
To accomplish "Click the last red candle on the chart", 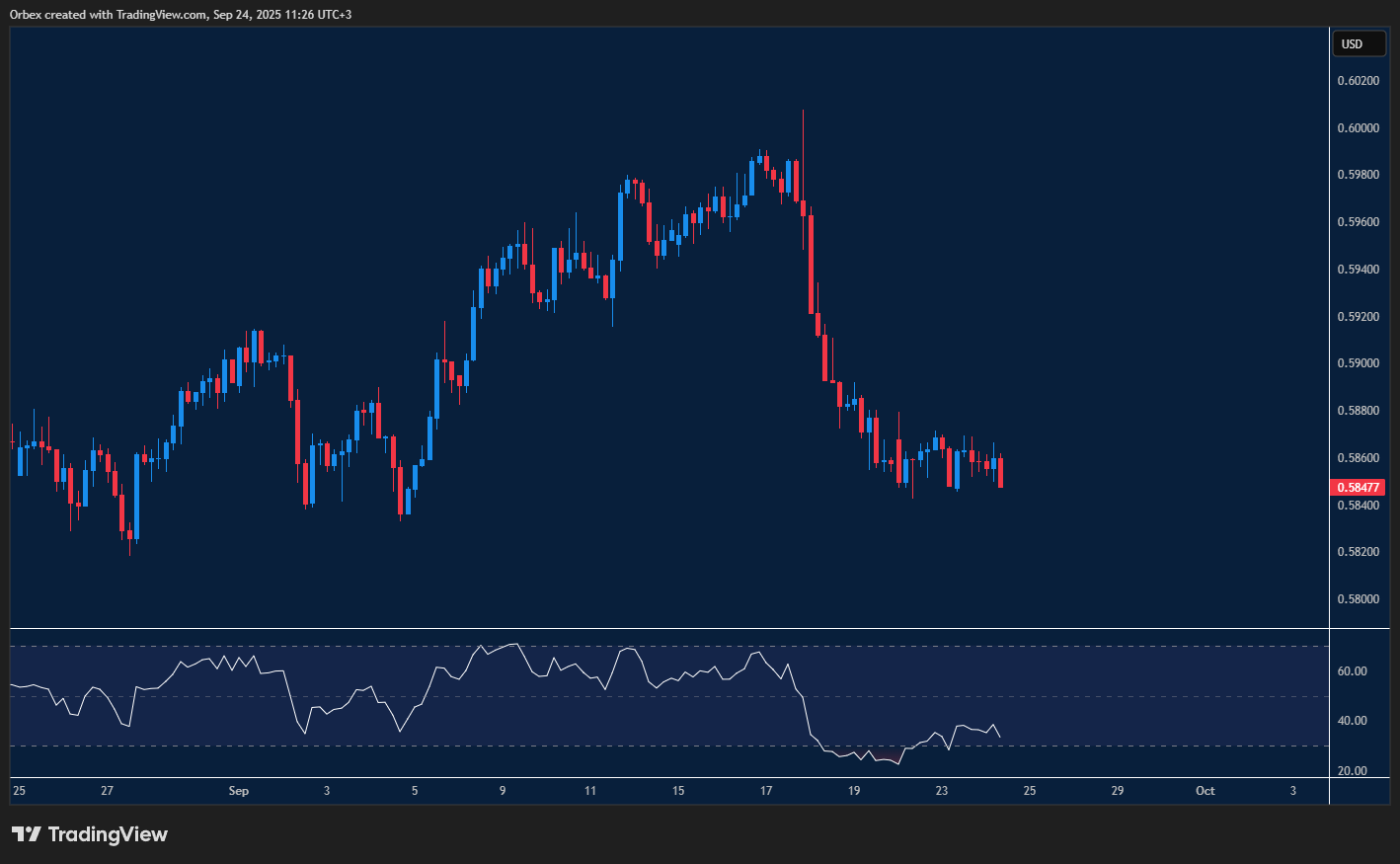I will (1000, 472).
